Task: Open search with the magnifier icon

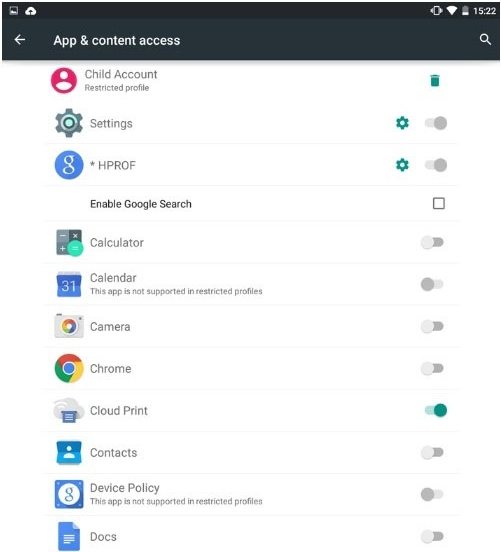Action: tap(485, 39)
